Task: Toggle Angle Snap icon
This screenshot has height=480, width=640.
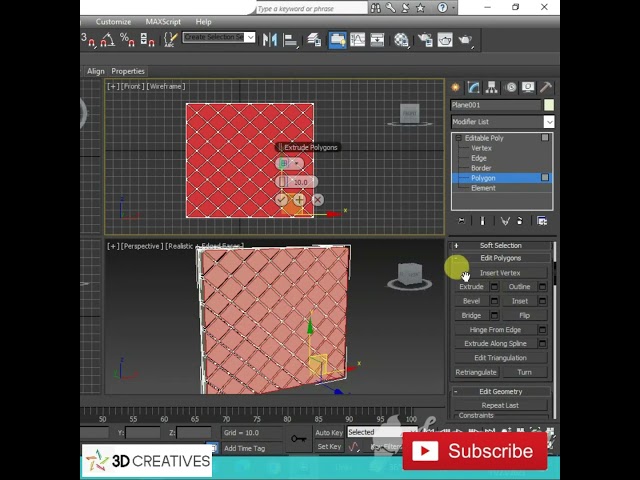Action: click(107, 40)
